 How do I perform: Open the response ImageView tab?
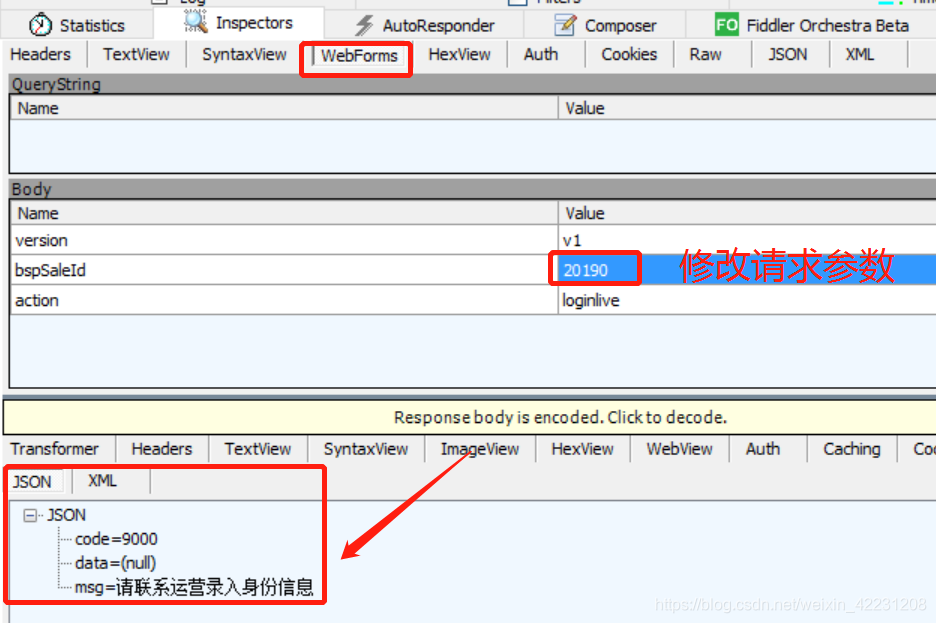tap(480, 449)
